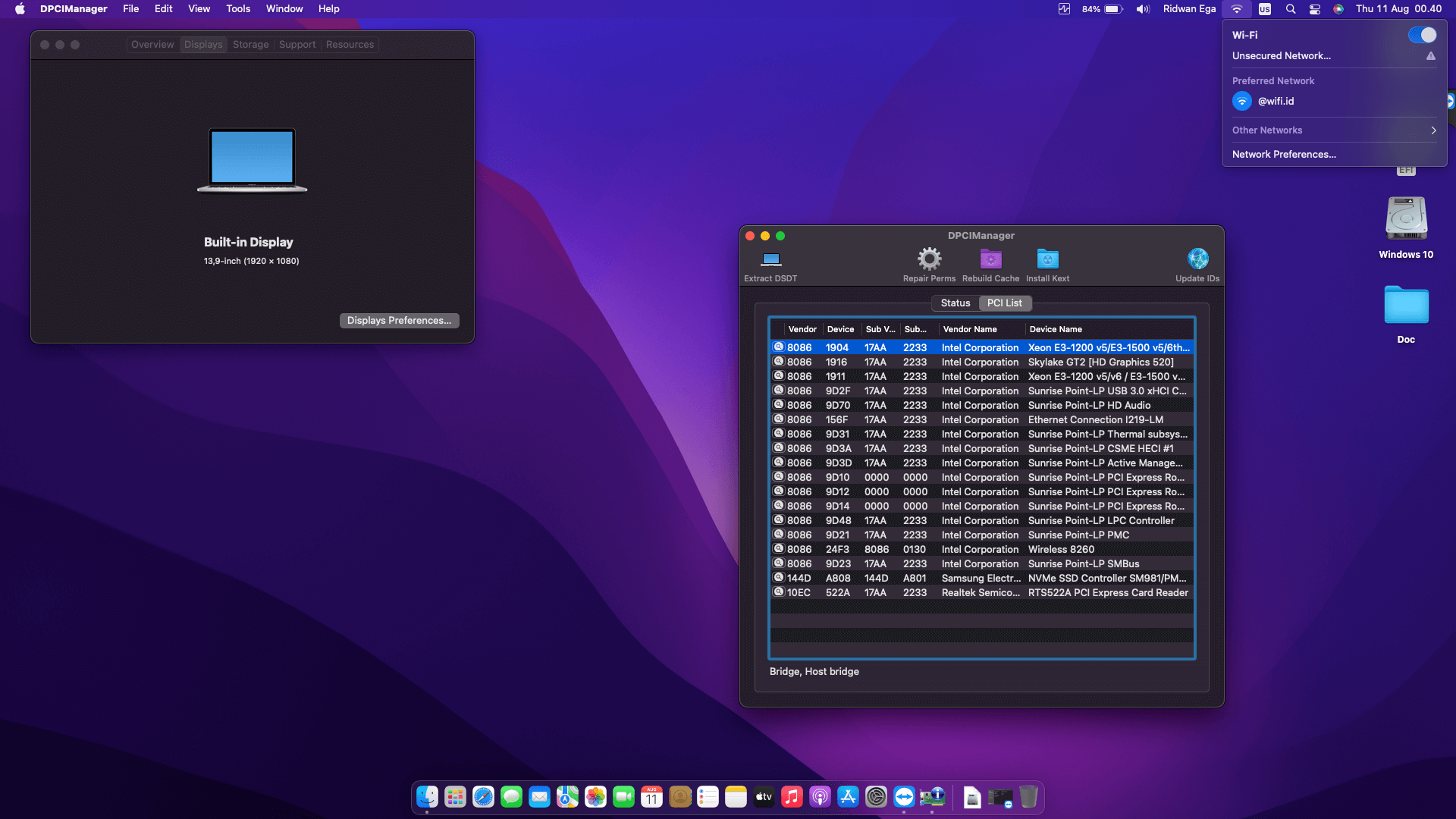Screen dimensions: 1456x819
Task: Open TeamViewer from the Dock
Action: pyautogui.click(x=904, y=797)
